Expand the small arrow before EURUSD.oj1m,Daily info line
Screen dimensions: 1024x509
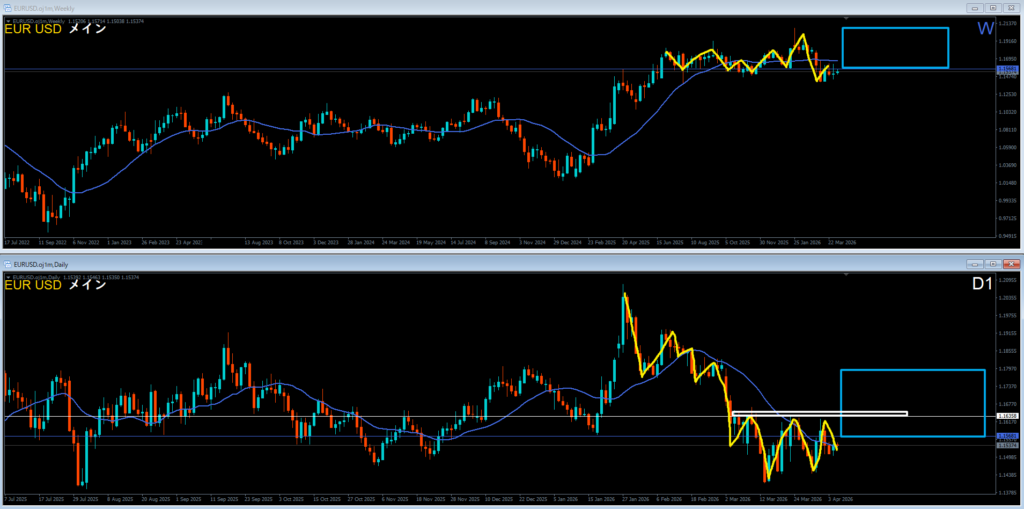coord(8,278)
